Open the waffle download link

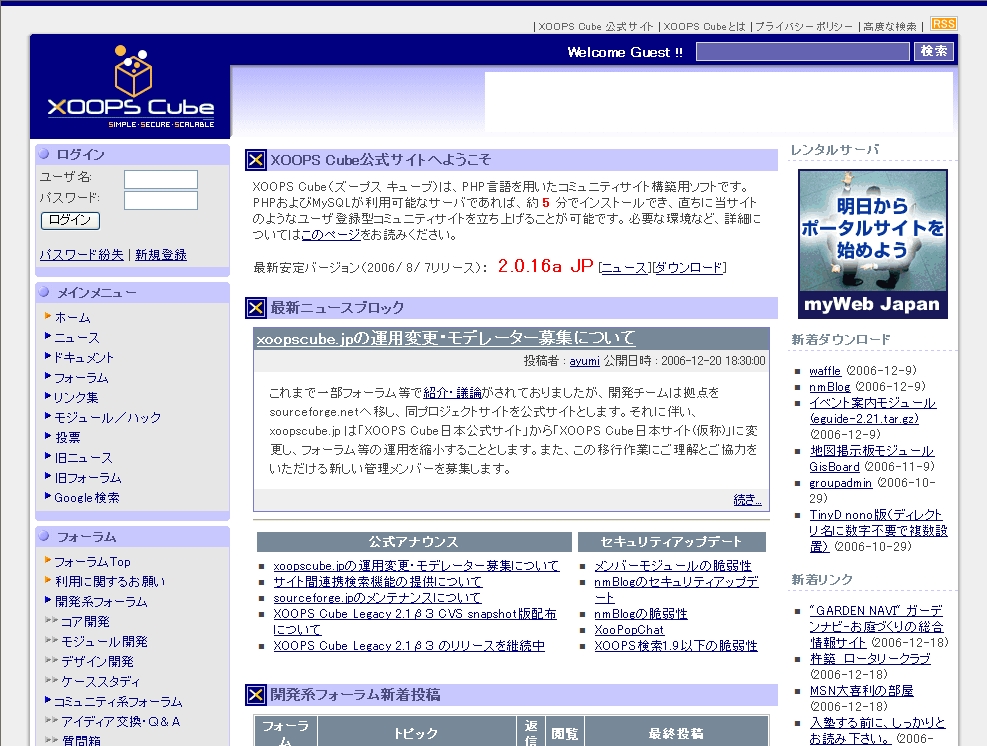825,371
